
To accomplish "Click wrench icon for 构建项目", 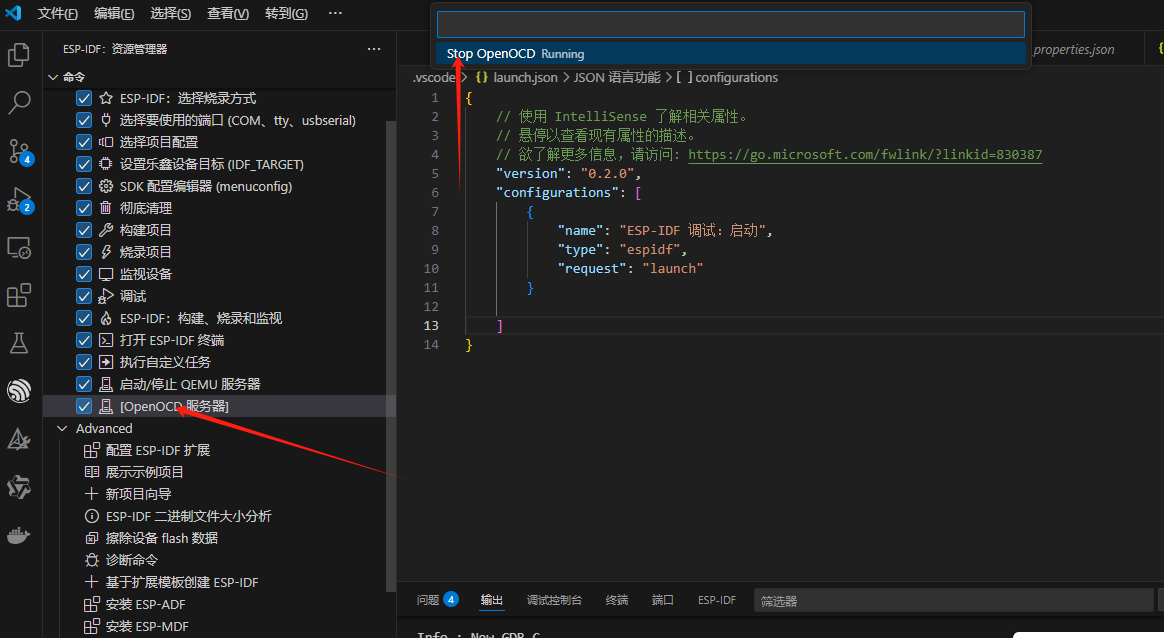I will [x=106, y=230].
